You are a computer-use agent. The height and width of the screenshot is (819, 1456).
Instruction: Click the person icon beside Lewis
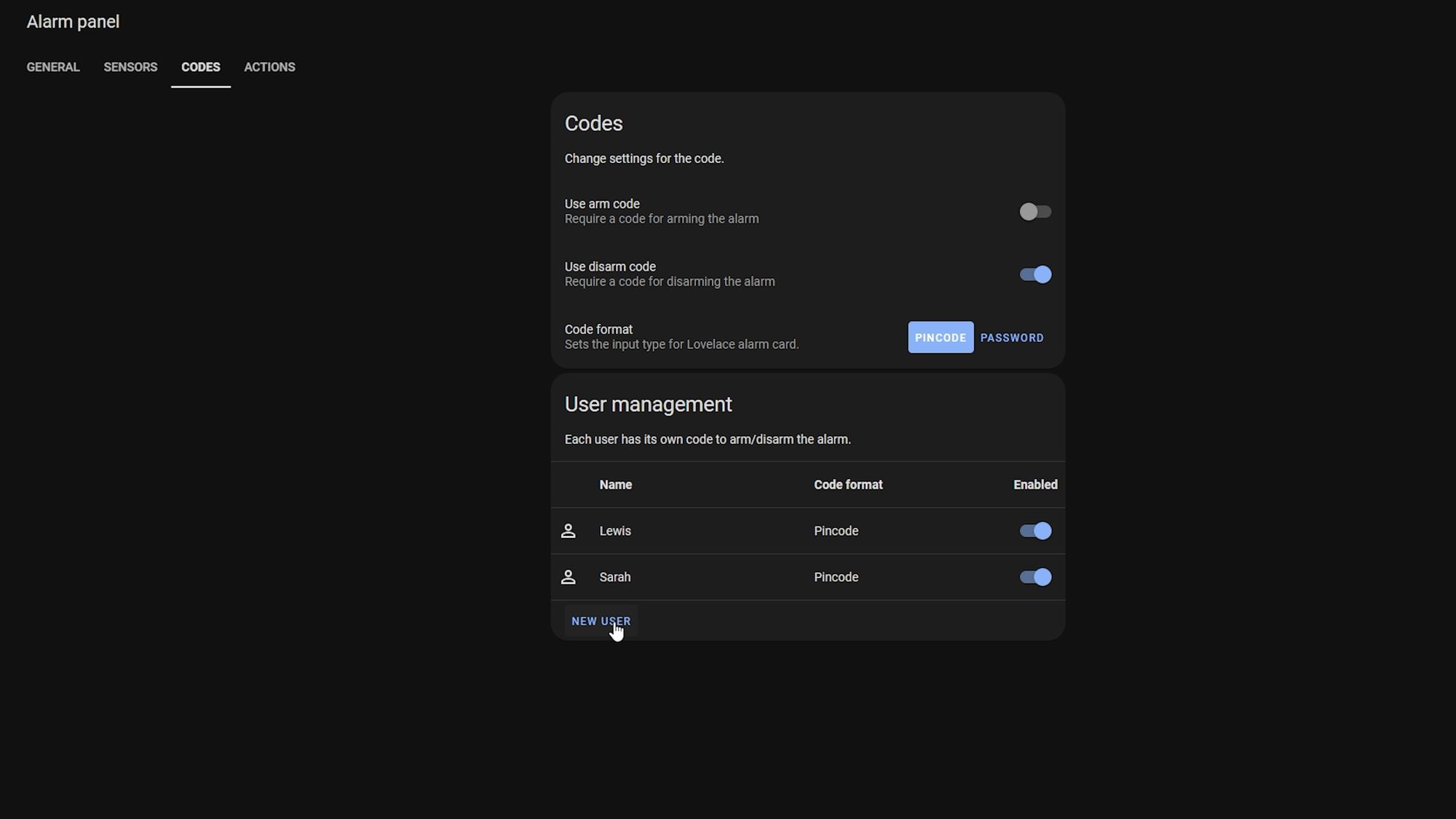coord(568,531)
